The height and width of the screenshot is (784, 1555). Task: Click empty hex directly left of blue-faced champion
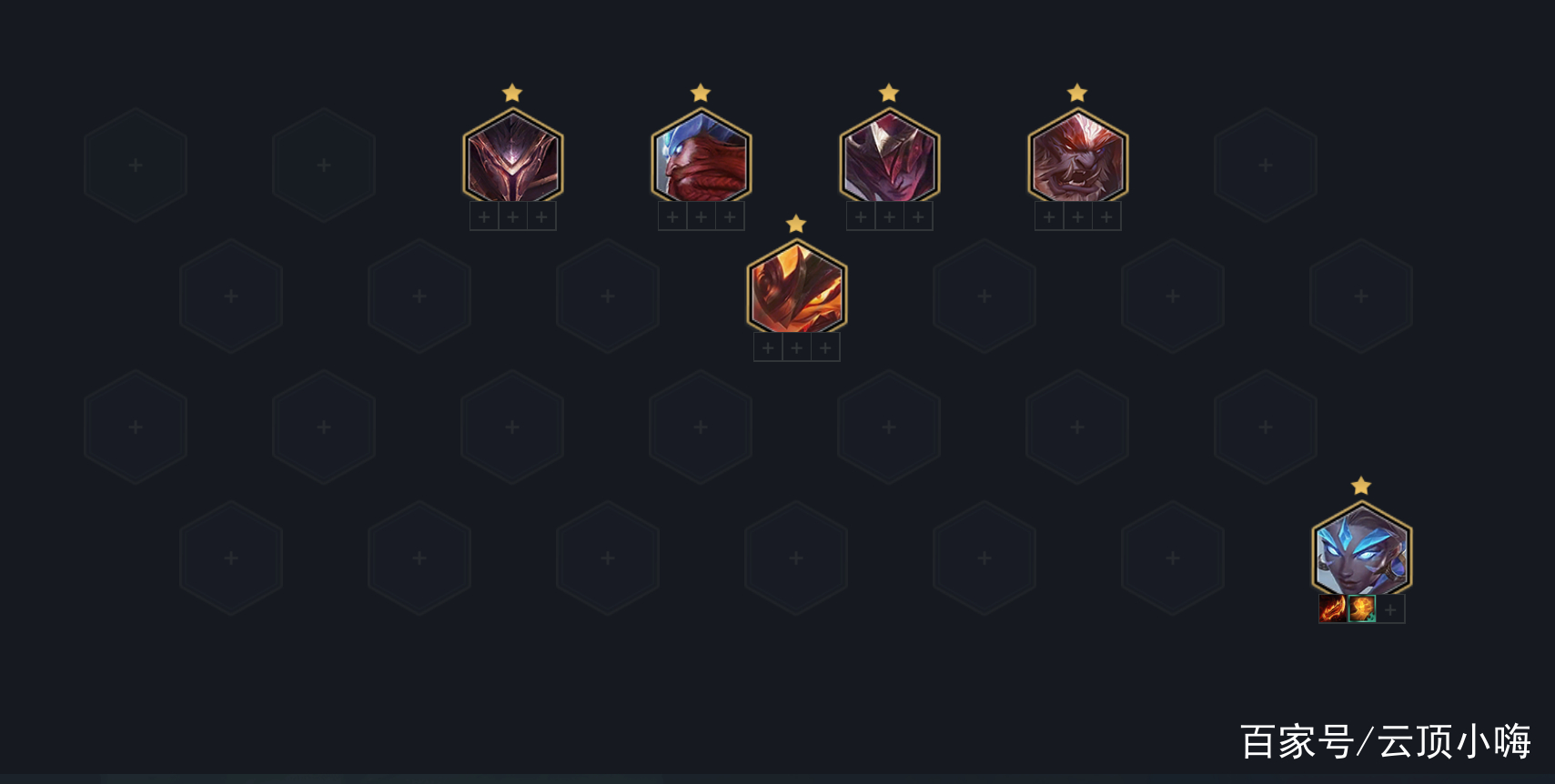(1173, 558)
